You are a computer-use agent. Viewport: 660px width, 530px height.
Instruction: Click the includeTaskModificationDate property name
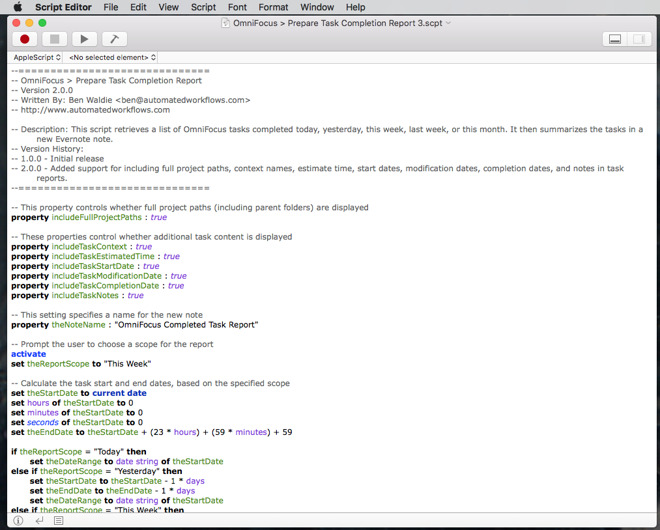[106, 276]
